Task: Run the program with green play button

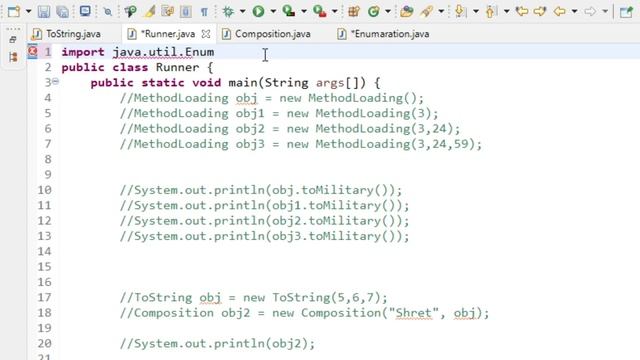Action: click(x=258, y=11)
